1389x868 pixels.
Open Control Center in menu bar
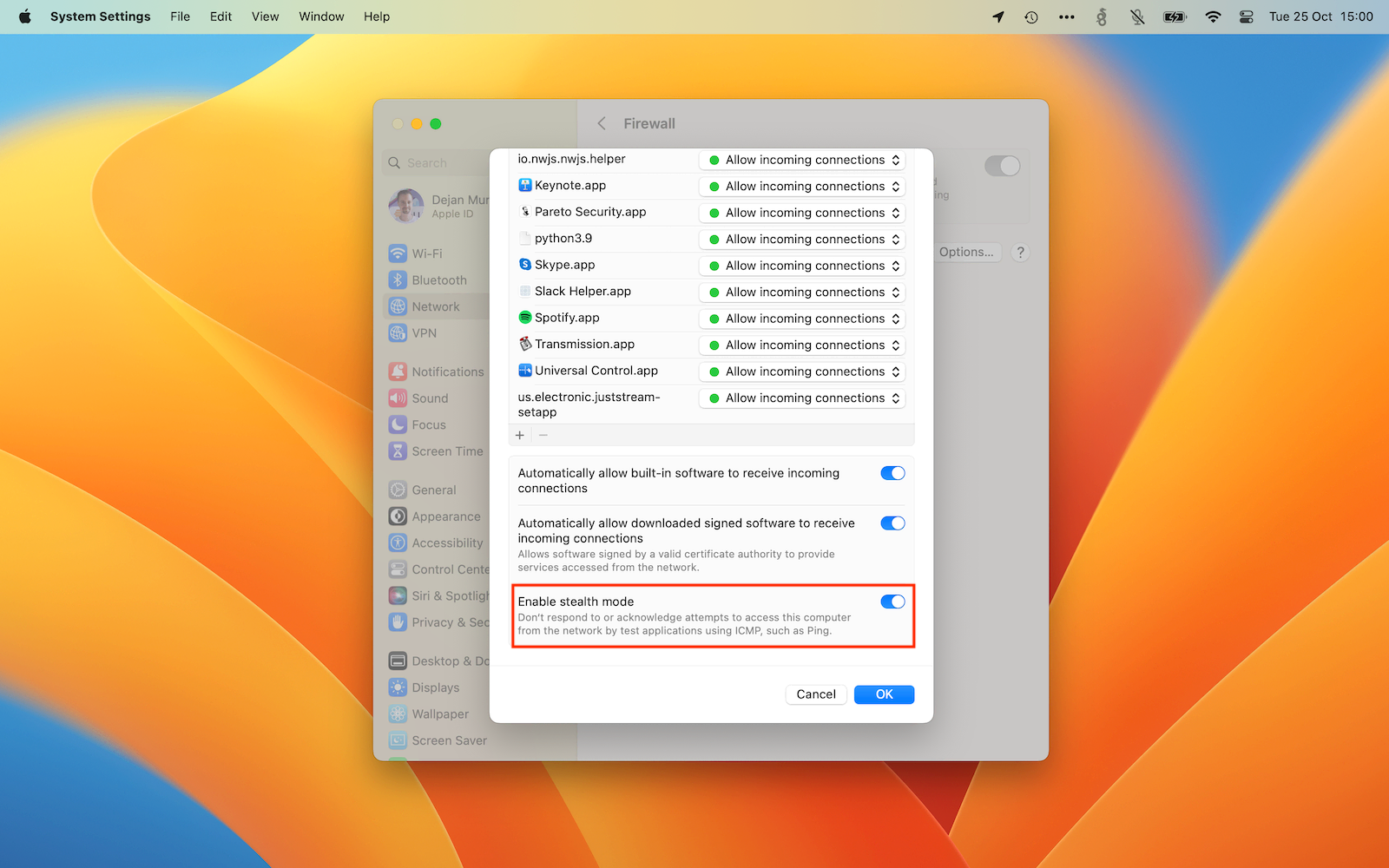point(1246,16)
